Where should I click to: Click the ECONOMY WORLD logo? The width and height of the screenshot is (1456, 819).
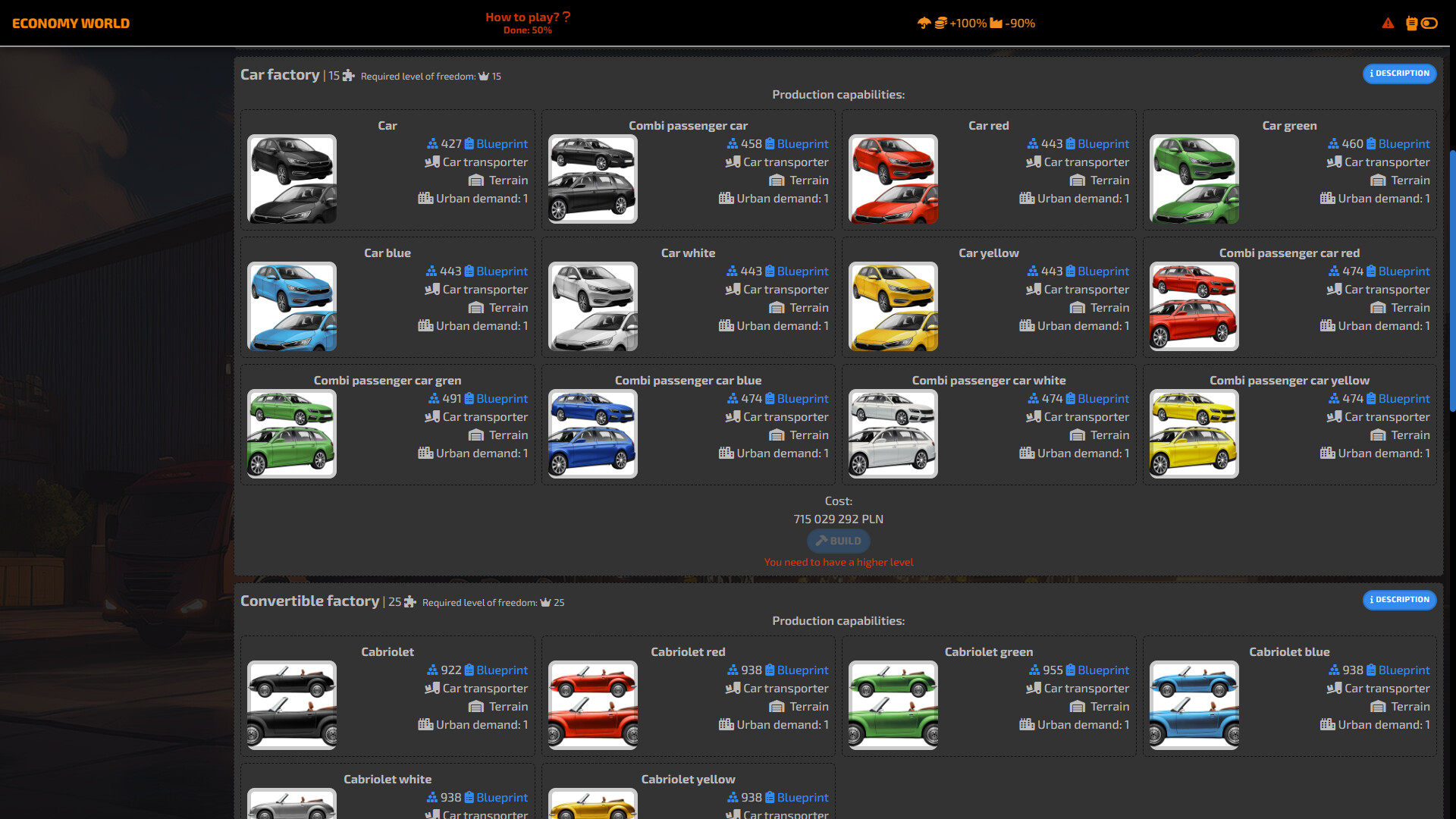70,23
